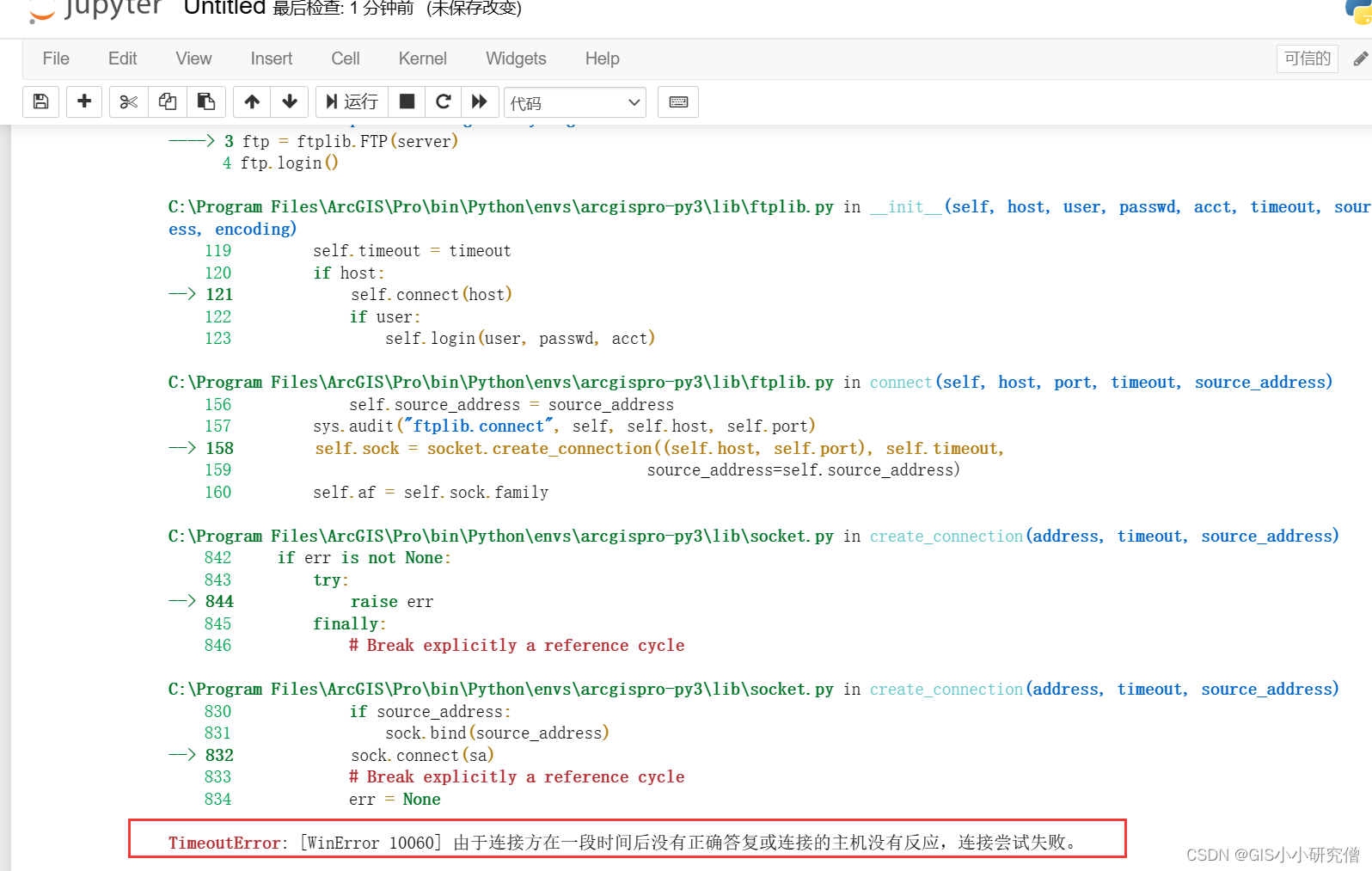Click line 'ftp = ftplib.FTP(server)'

point(351,141)
